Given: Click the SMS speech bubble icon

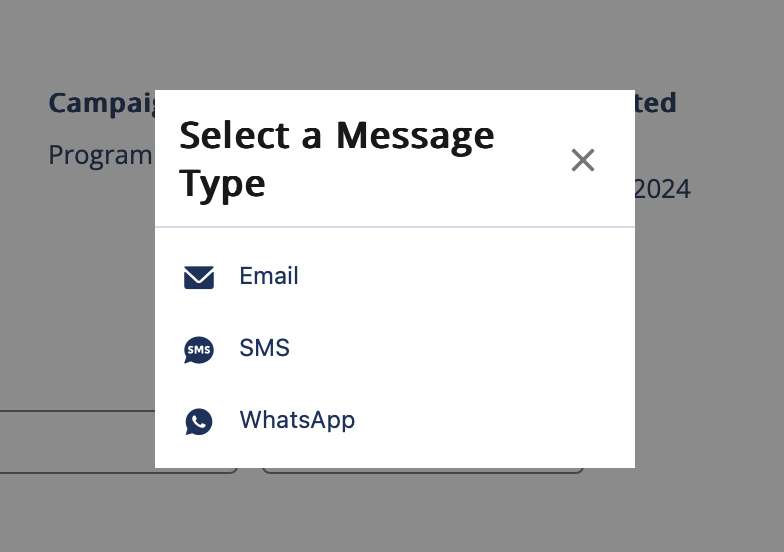Looking at the screenshot, I should [199, 350].
